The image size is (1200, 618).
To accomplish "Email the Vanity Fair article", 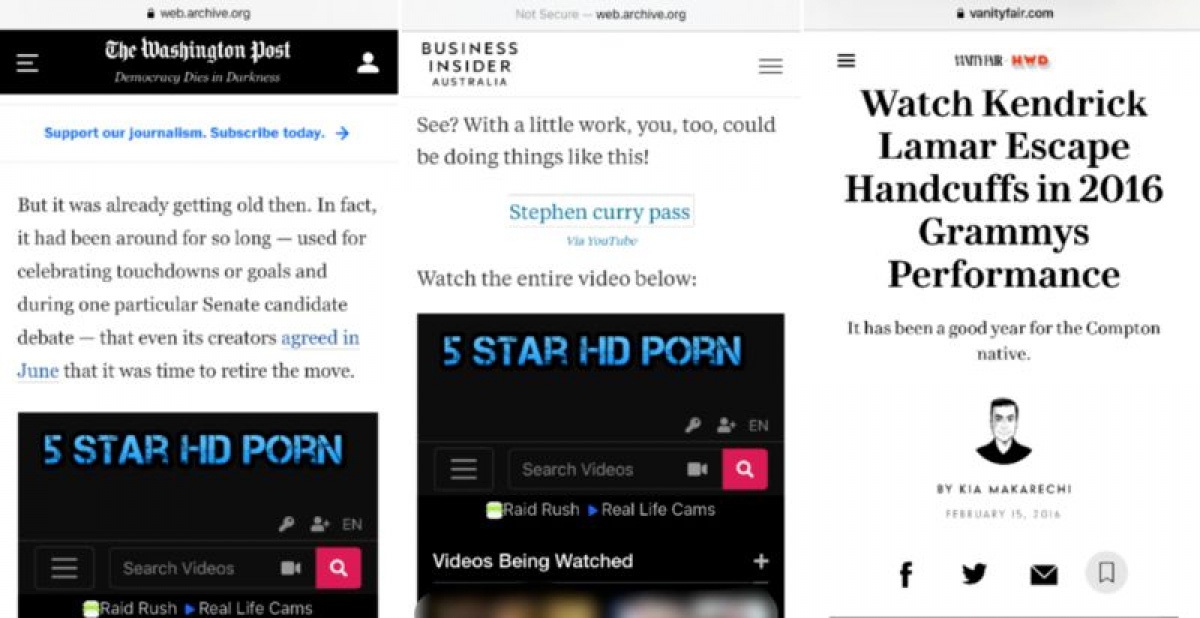I will (1044, 574).
